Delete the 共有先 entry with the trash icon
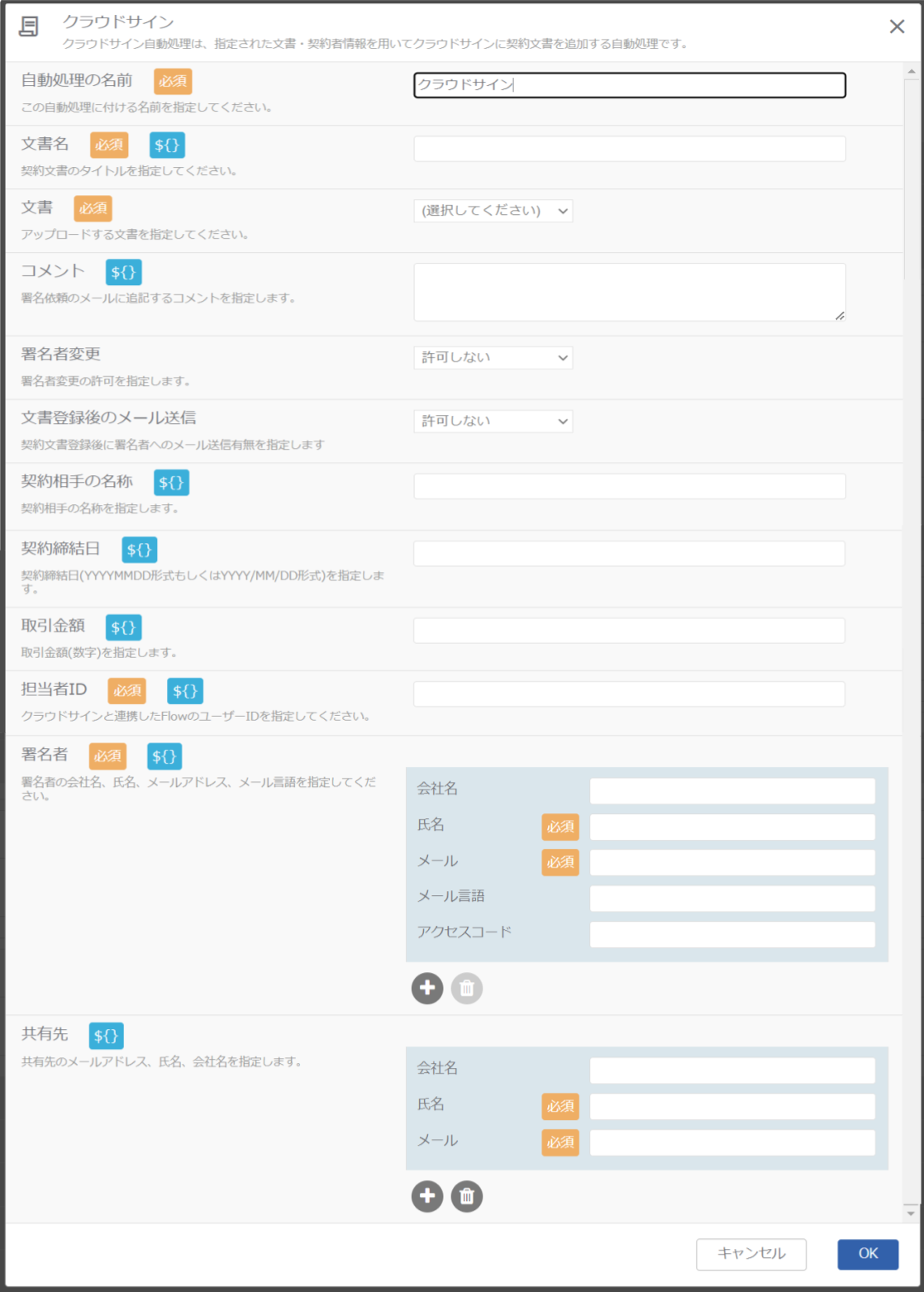Image resolution: width=924 pixels, height=1292 pixels. coord(466,1196)
